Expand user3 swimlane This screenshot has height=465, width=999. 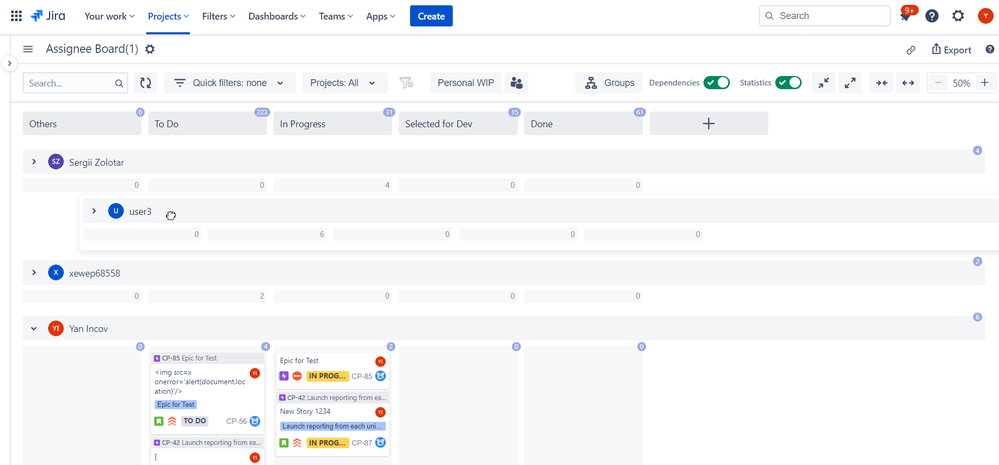(94, 211)
